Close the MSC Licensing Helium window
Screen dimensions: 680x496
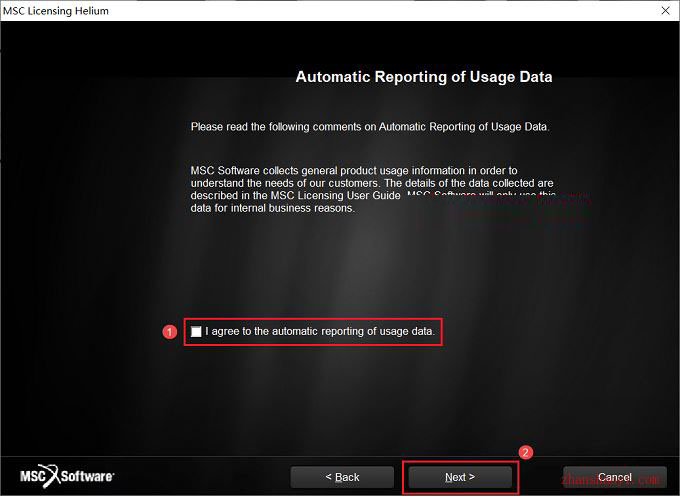(666, 10)
